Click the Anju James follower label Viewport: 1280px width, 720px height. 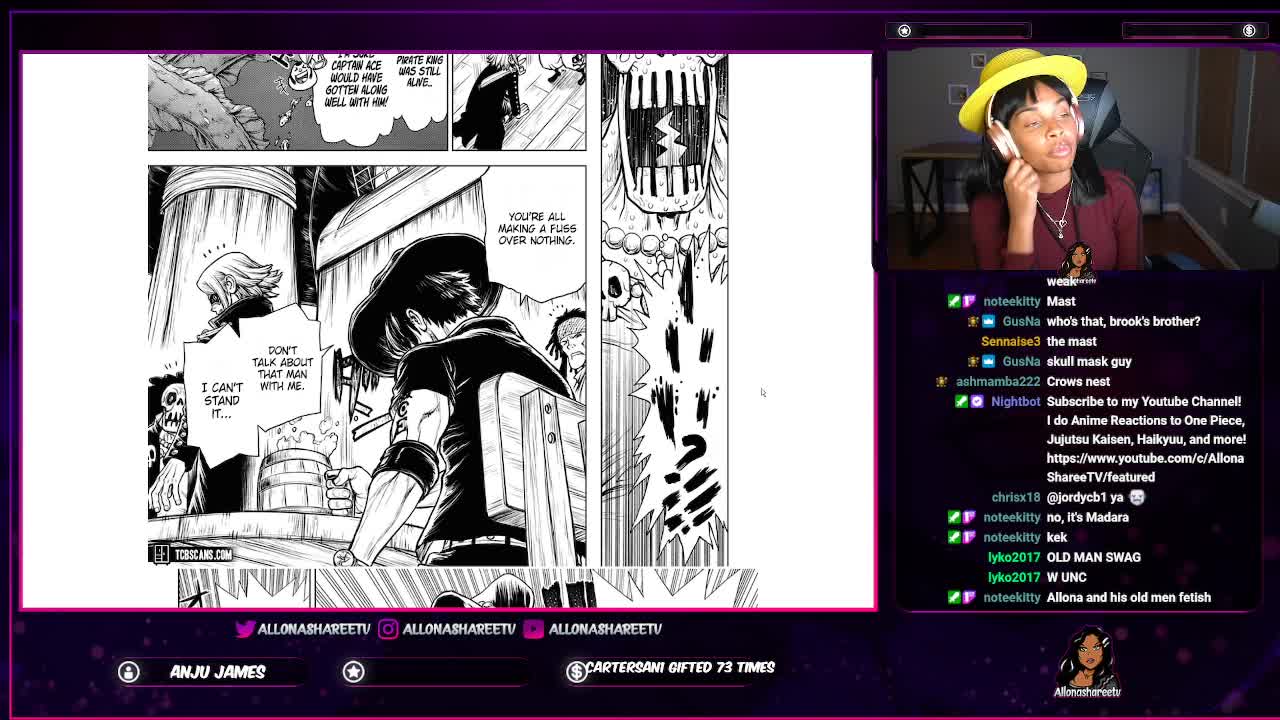[217, 672]
